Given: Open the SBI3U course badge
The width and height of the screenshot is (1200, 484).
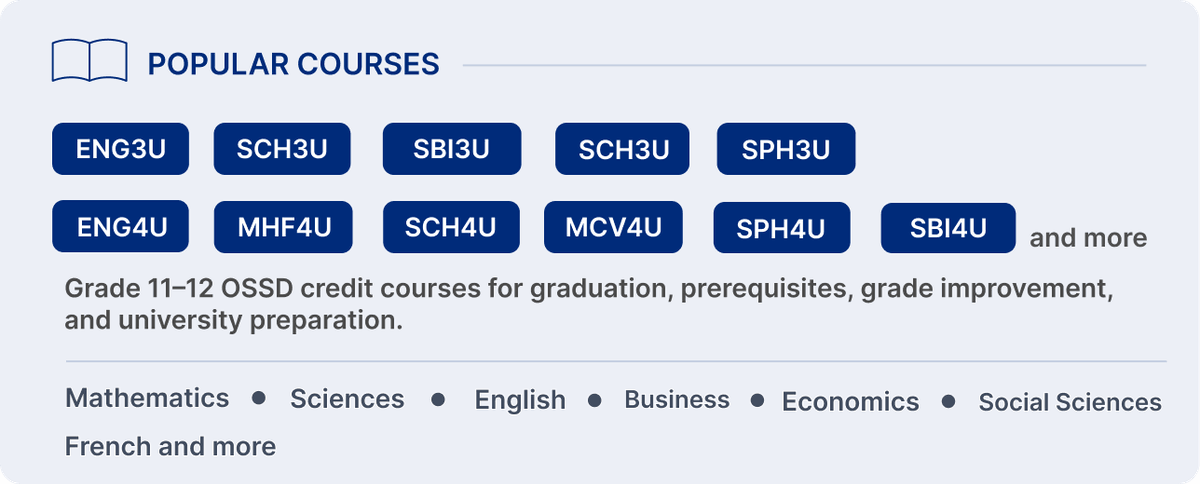Looking at the screenshot, I should (452, 149).
